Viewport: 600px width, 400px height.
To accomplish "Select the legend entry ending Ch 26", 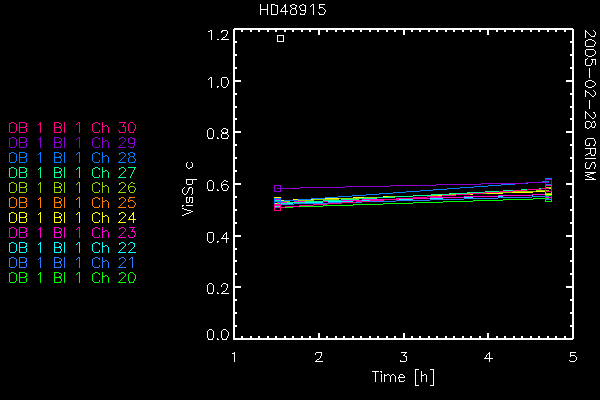I will click(72, 188).
